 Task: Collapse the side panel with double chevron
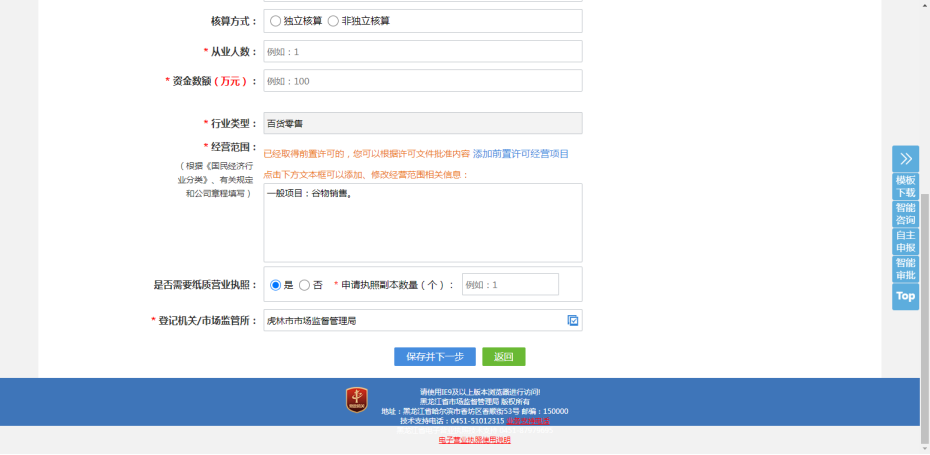pyautogui.click(x=905, y=158)
